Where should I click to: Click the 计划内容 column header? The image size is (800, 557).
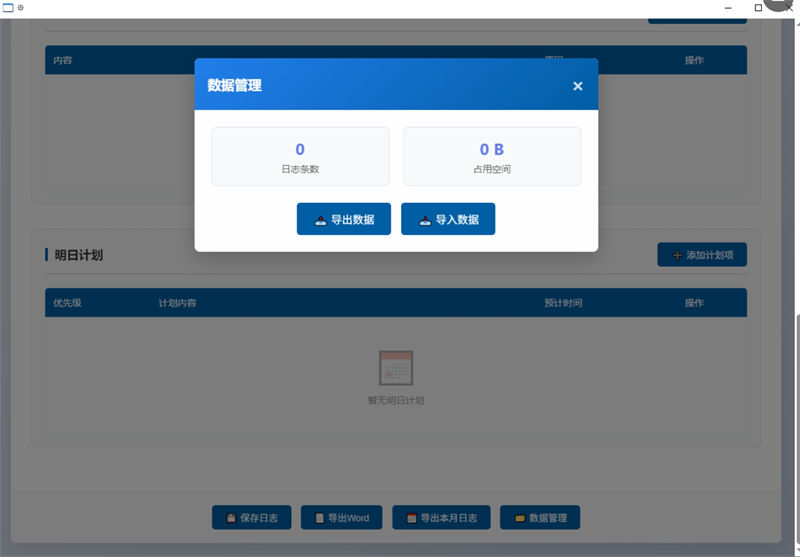click(x=177, y=303)
